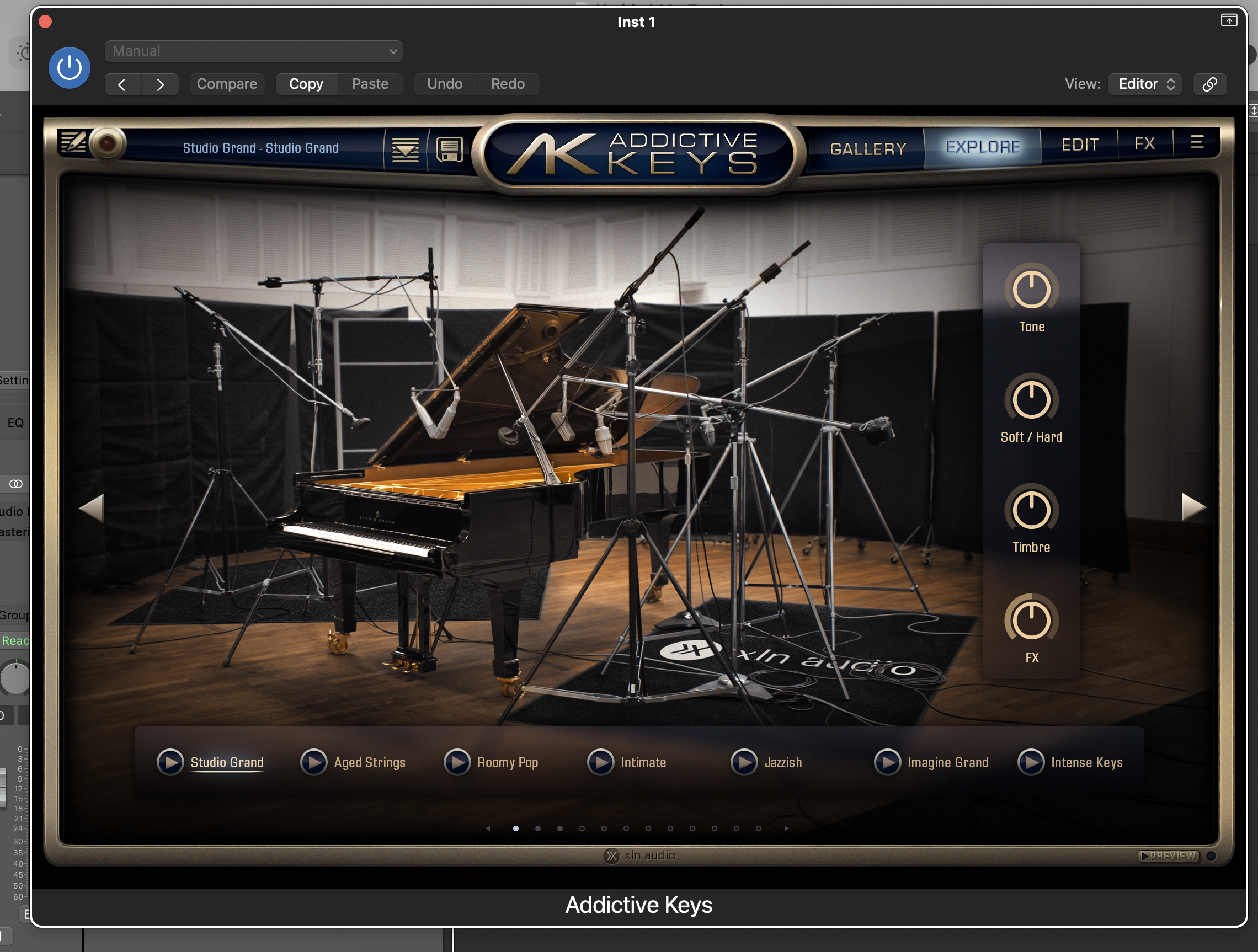
Task: Select the Imagine Grand preset label
Action: 948,763
